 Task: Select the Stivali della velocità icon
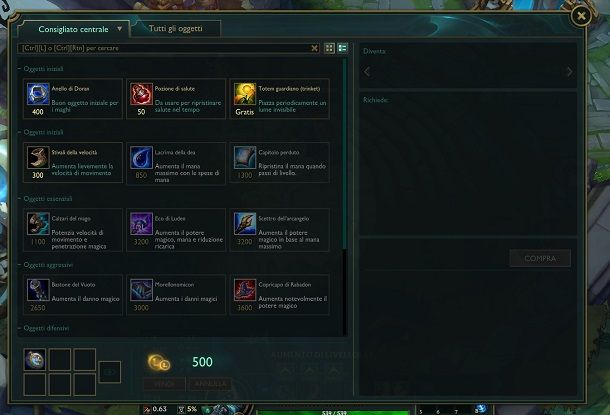pos(38,158)
